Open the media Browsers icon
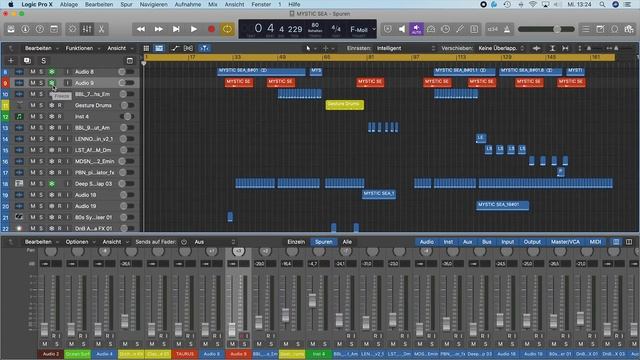The image size is (640, 360). pyautogui.click(x=629, y=29)
